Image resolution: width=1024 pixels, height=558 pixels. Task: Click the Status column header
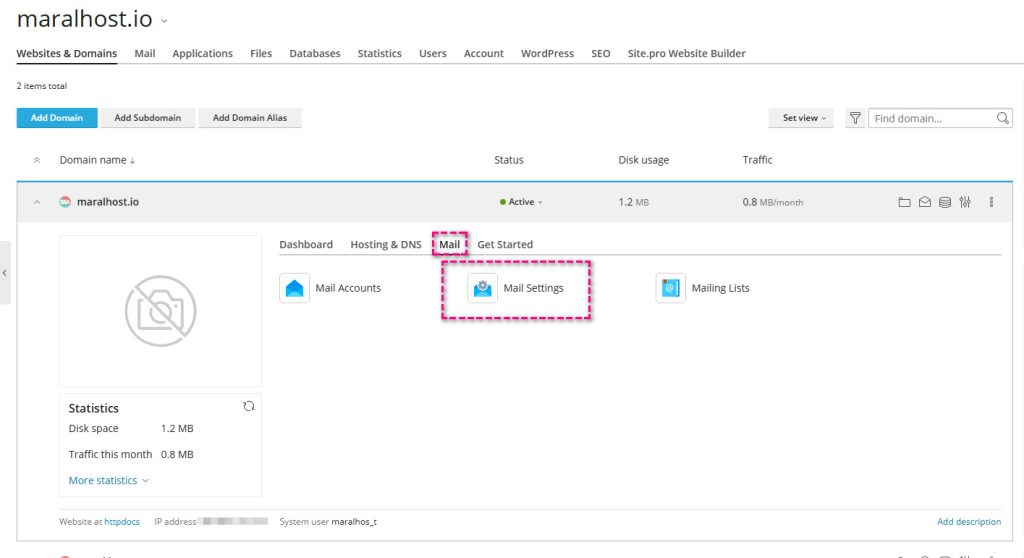click(509, 160)
